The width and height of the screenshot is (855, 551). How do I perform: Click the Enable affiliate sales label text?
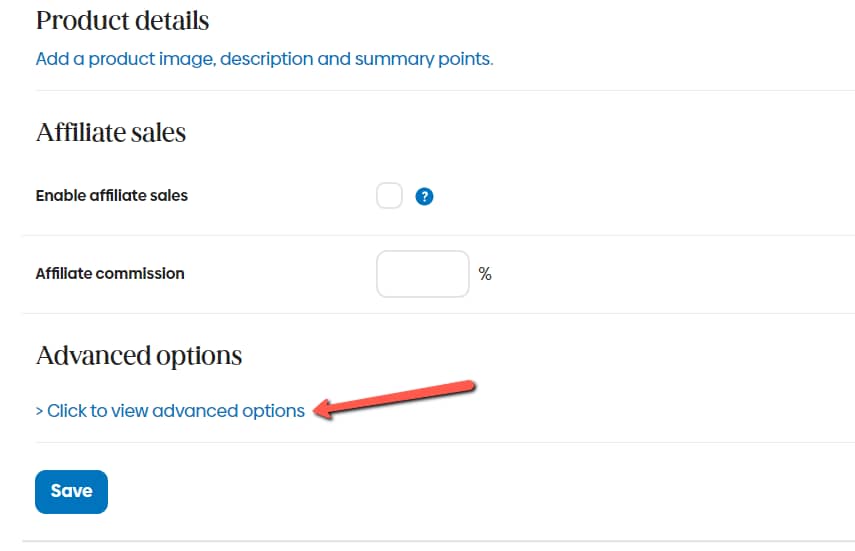pos(112,195)
